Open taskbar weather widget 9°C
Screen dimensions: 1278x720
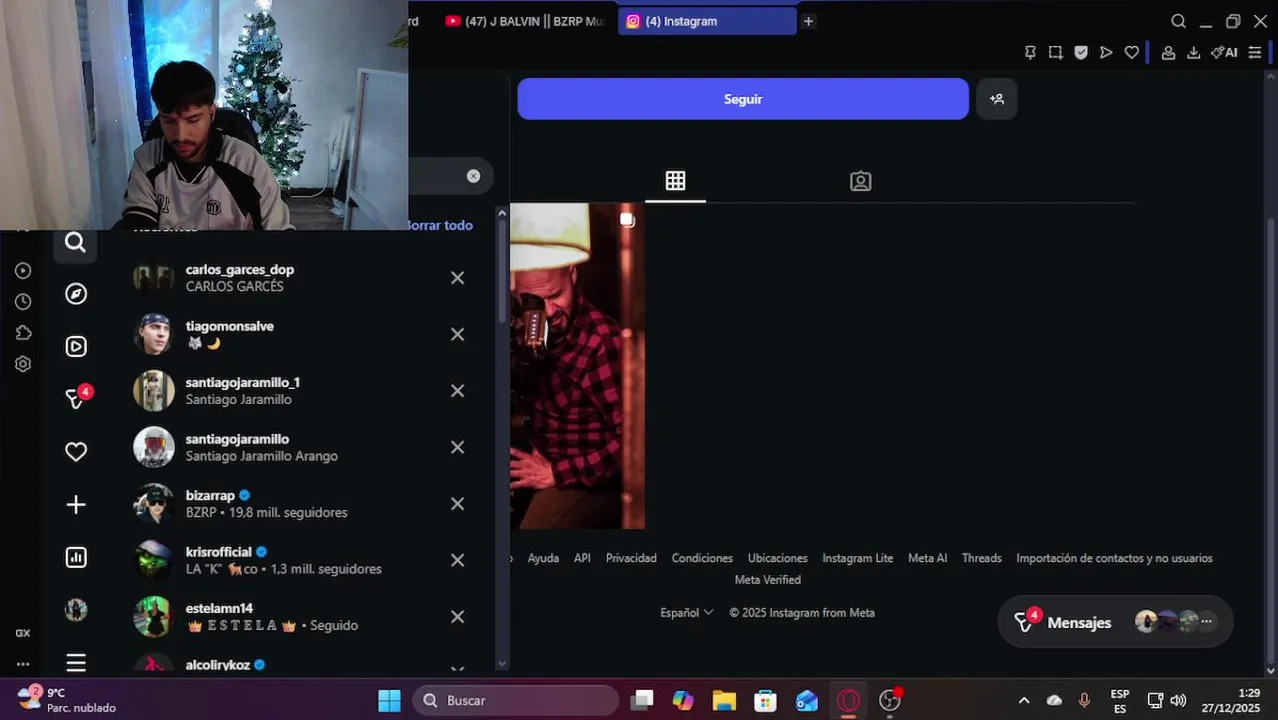(x=68, y=700)
